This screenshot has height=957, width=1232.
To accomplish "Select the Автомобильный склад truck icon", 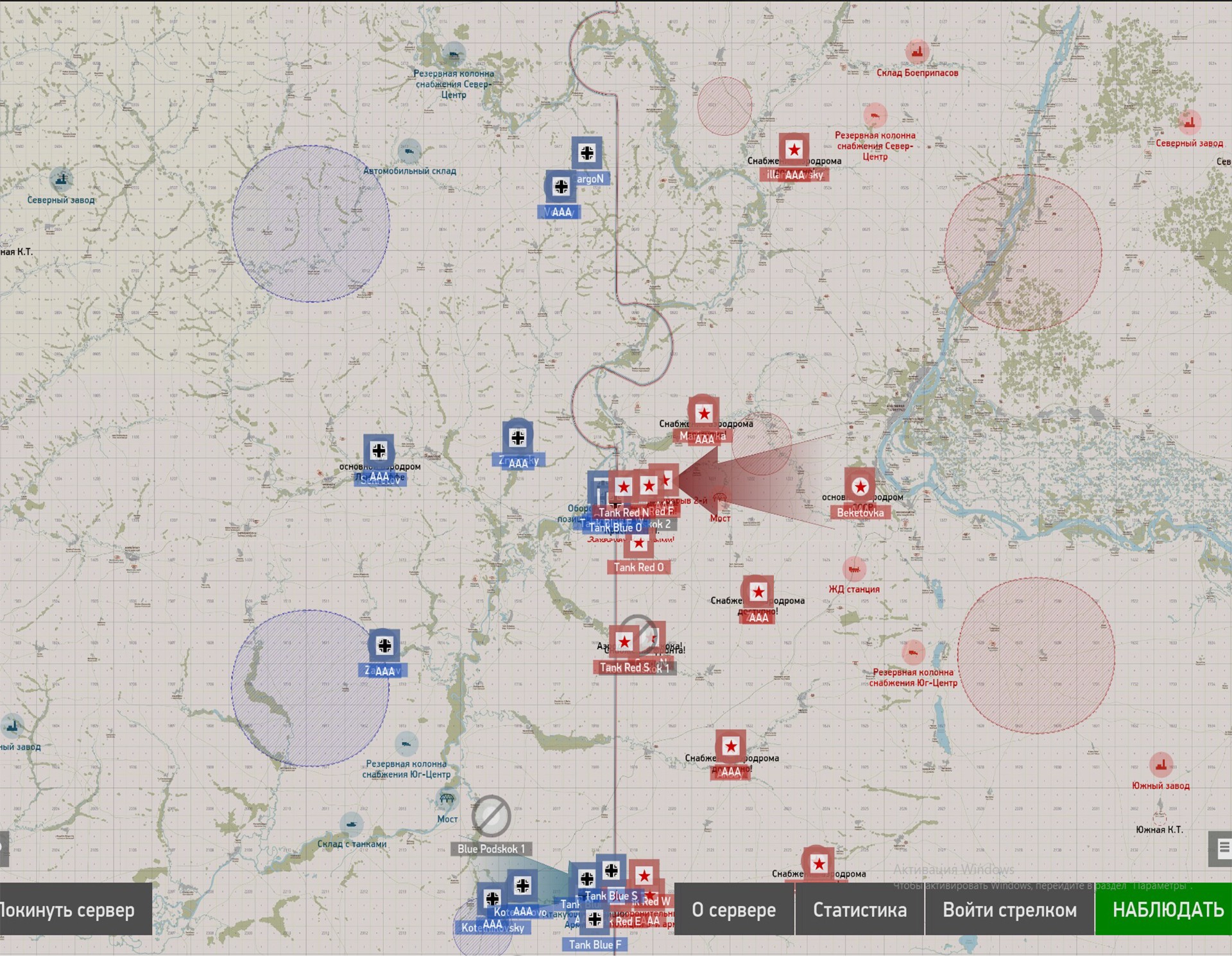I will (x=409, y=151).
